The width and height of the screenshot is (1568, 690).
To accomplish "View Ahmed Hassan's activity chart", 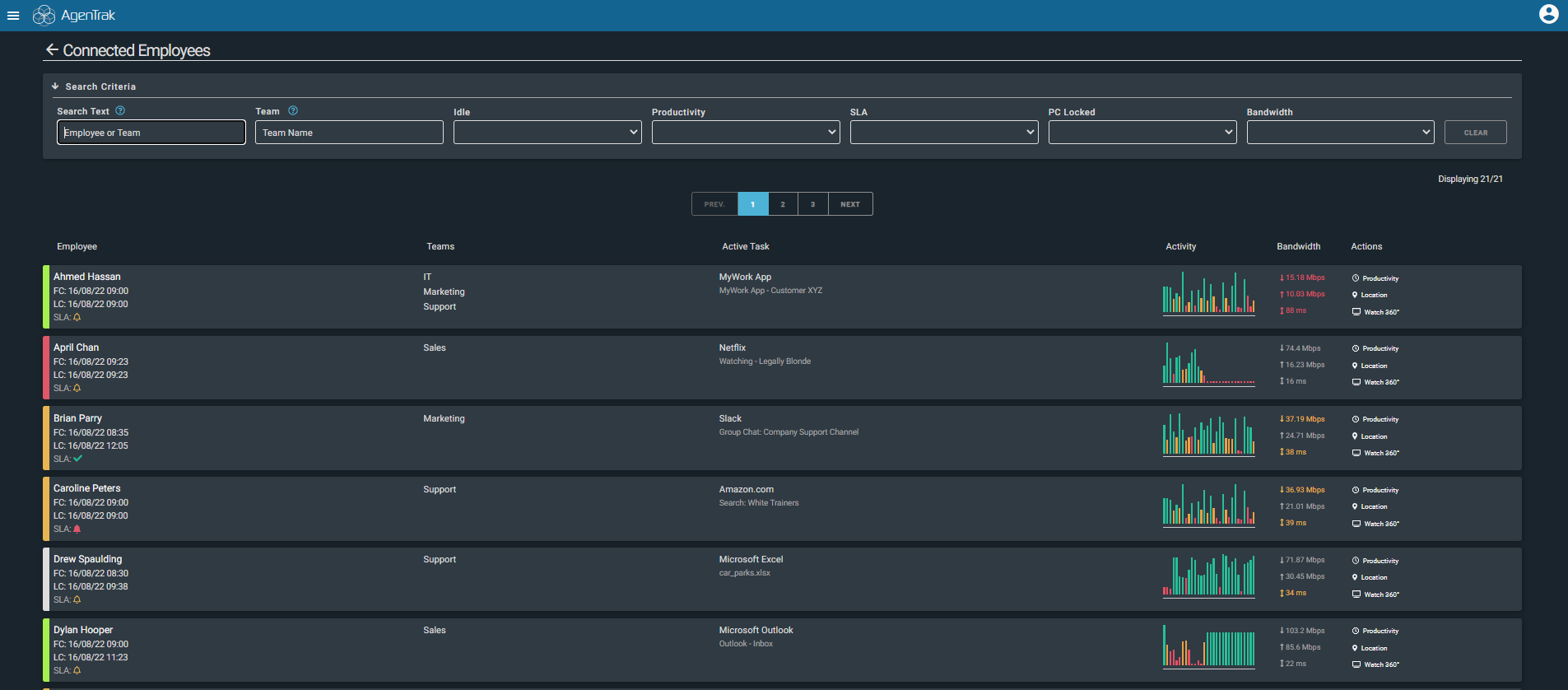I will coord(1208,294).
